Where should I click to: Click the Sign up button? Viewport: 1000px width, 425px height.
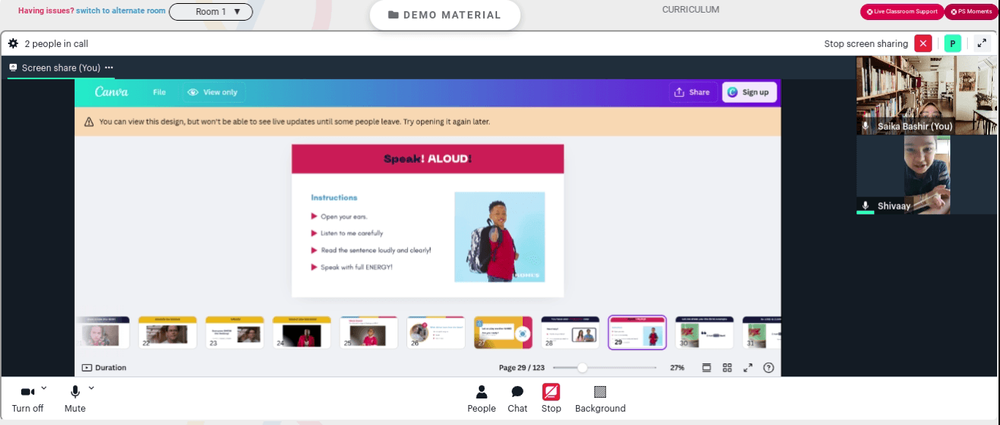coord(749,93)
